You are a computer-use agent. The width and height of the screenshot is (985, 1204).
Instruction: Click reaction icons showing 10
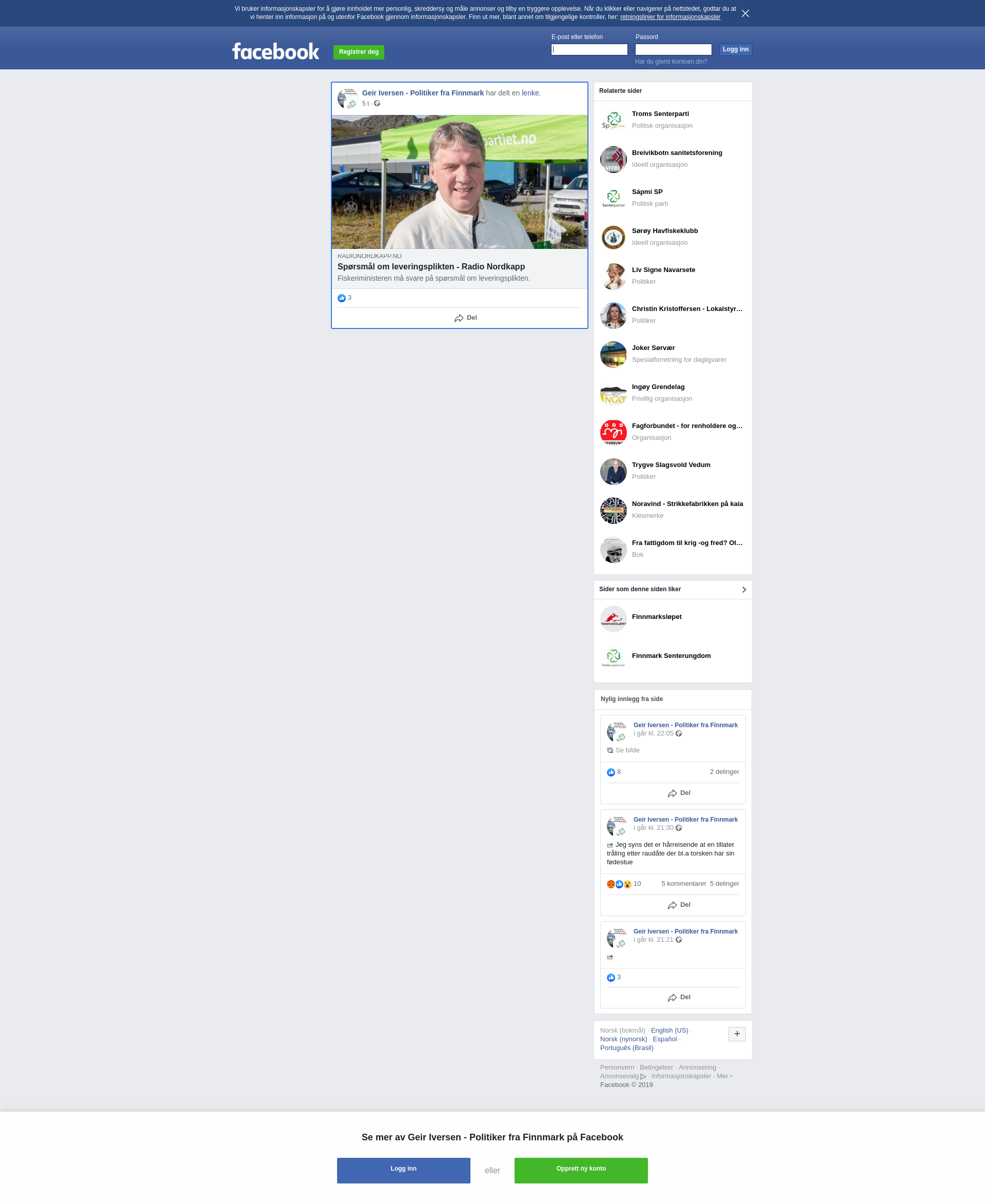click(x=619, y=884)
